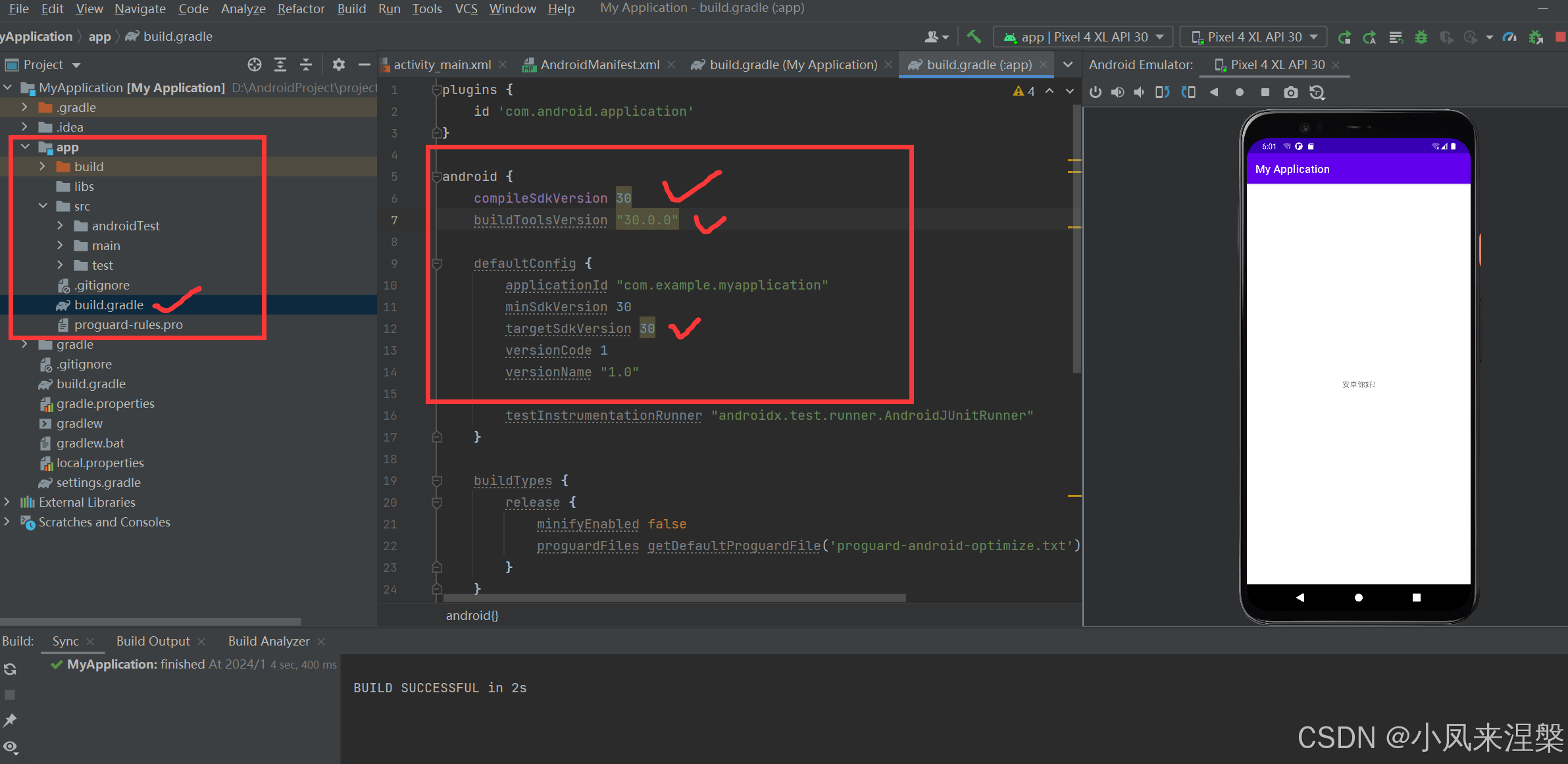Screen dimensions: 1568x764
Task: Collapse the src folder in tree
Action: tap(43, 206)
